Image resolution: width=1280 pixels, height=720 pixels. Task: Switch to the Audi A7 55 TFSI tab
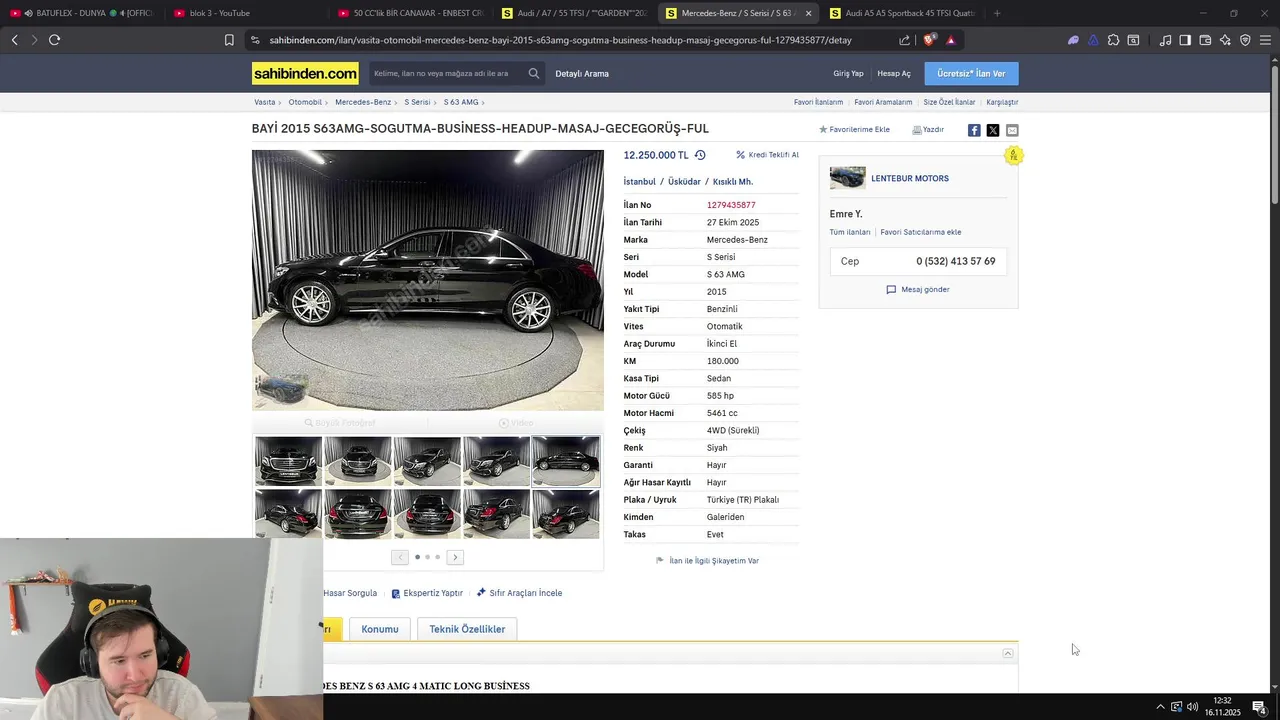click(x=574, y=13)
